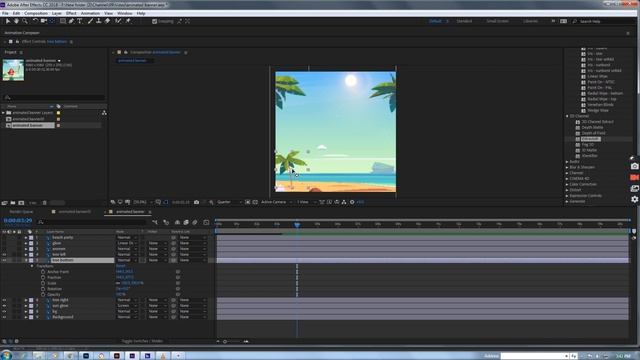Select the Clone Stamp tool
This screenshot has width=640, height=360.
pos(98,21)
